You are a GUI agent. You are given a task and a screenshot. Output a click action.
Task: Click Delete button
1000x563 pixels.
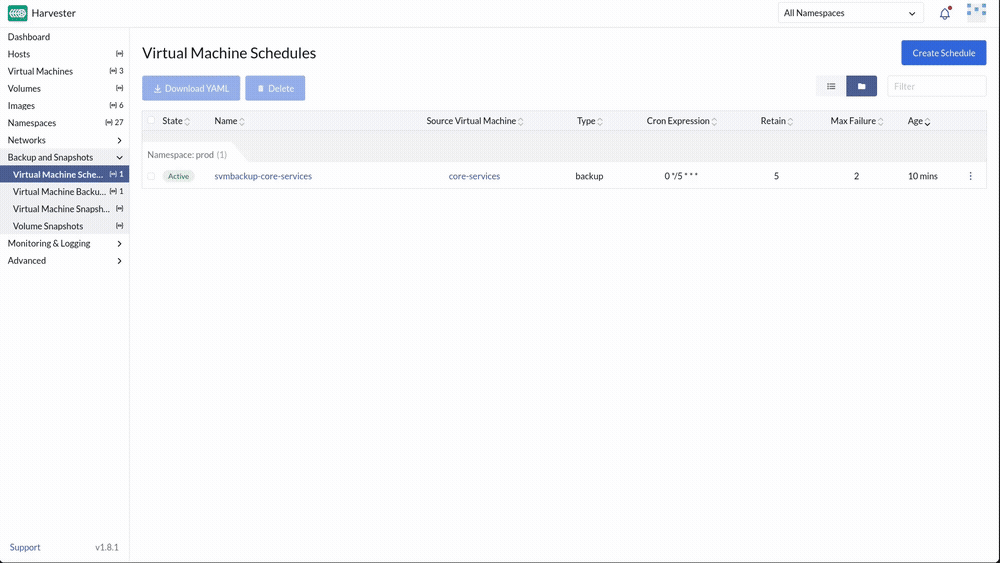[x=275, y=89]
